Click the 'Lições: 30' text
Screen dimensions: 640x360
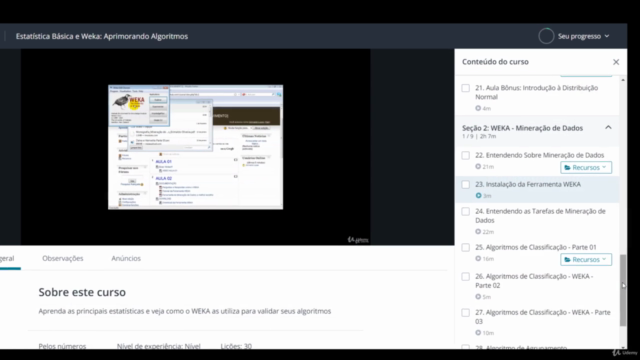point(236,346)
